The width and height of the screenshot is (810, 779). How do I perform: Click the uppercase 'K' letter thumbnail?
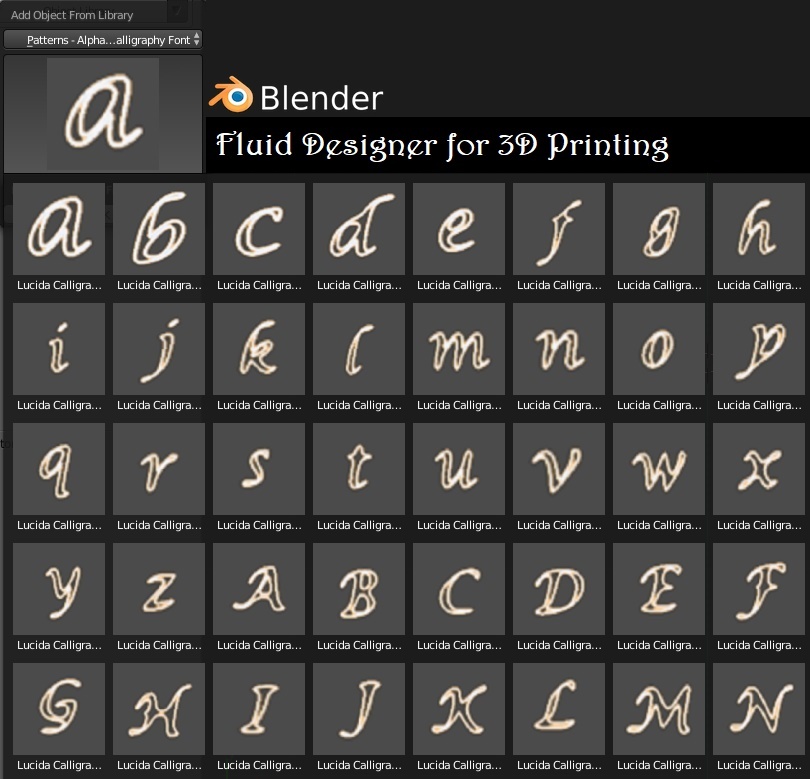pos(459,709)
